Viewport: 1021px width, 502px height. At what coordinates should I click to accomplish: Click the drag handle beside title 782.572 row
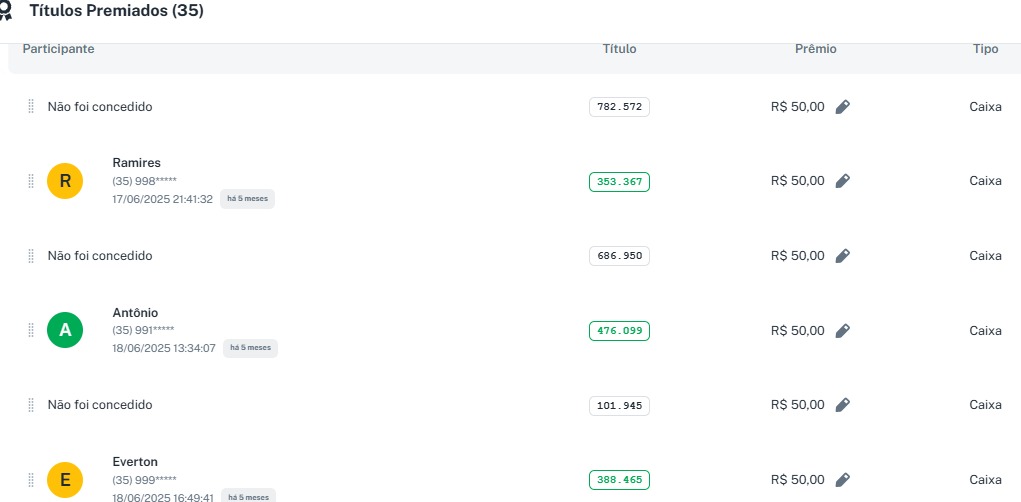point(31,107)
